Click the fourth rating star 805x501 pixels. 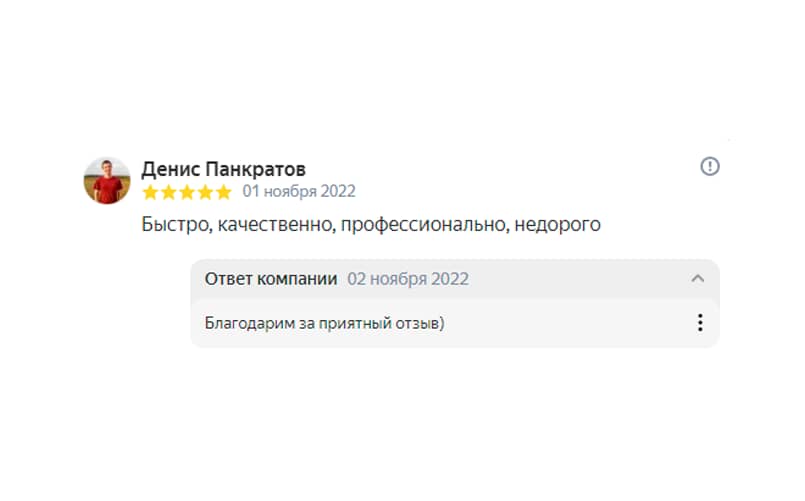[x=205, y=192]
